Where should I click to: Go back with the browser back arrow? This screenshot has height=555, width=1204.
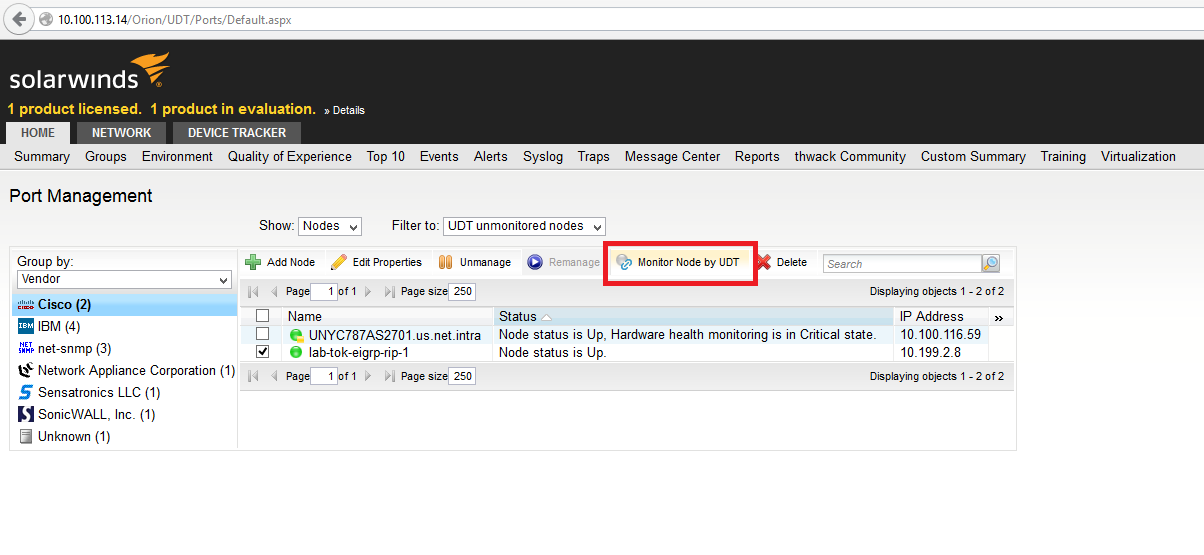tap(19, 19)
